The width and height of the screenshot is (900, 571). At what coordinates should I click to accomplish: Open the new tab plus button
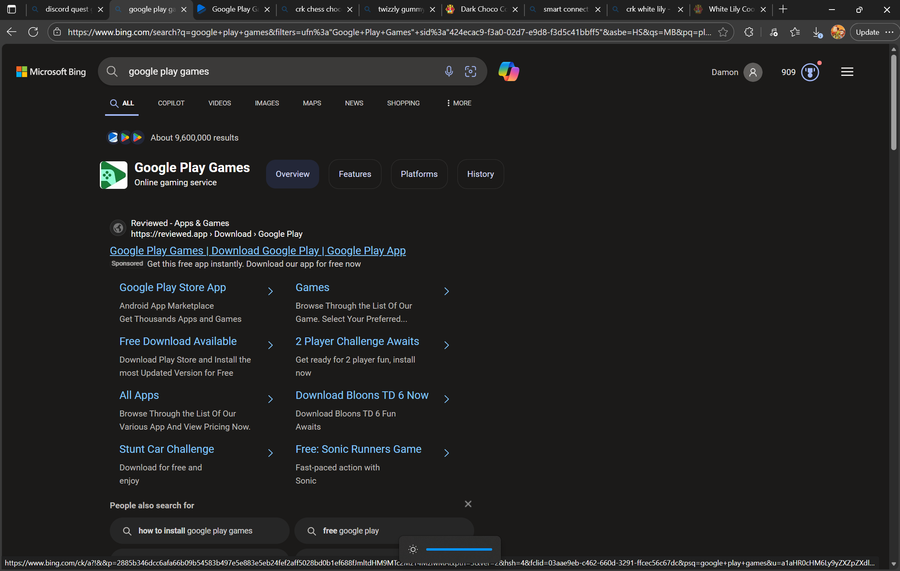pyautogui.click(x=783, y=9)
